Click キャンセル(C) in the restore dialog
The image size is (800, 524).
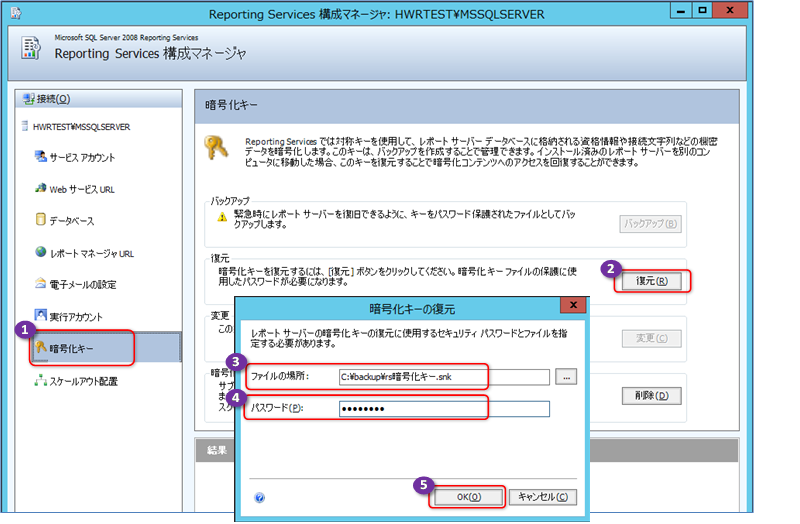(x=543, y=497)
